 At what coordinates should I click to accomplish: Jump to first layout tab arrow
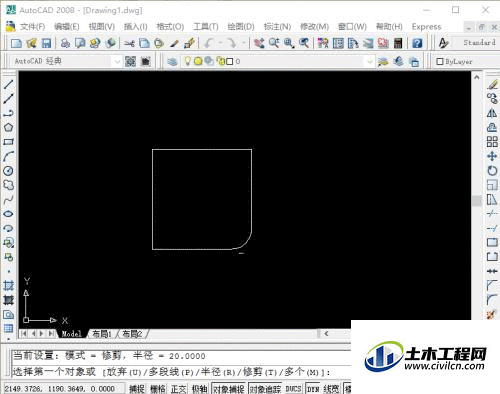23,333
